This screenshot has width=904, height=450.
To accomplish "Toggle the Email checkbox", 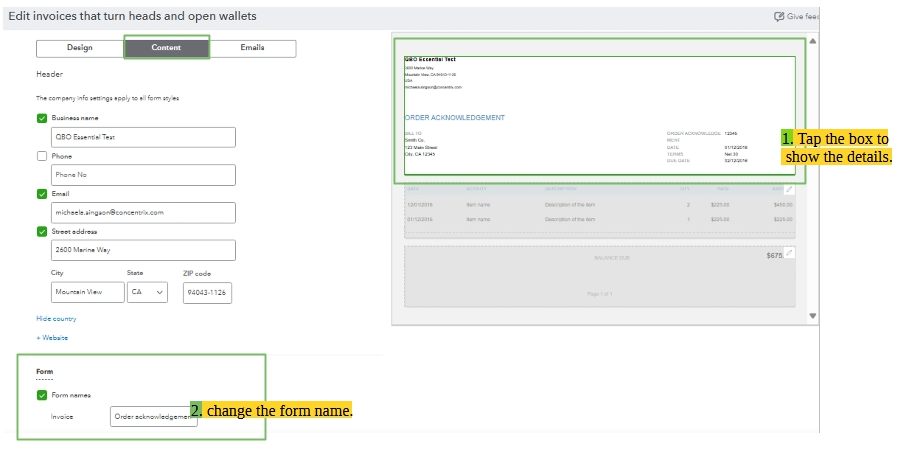I will 42,194.
